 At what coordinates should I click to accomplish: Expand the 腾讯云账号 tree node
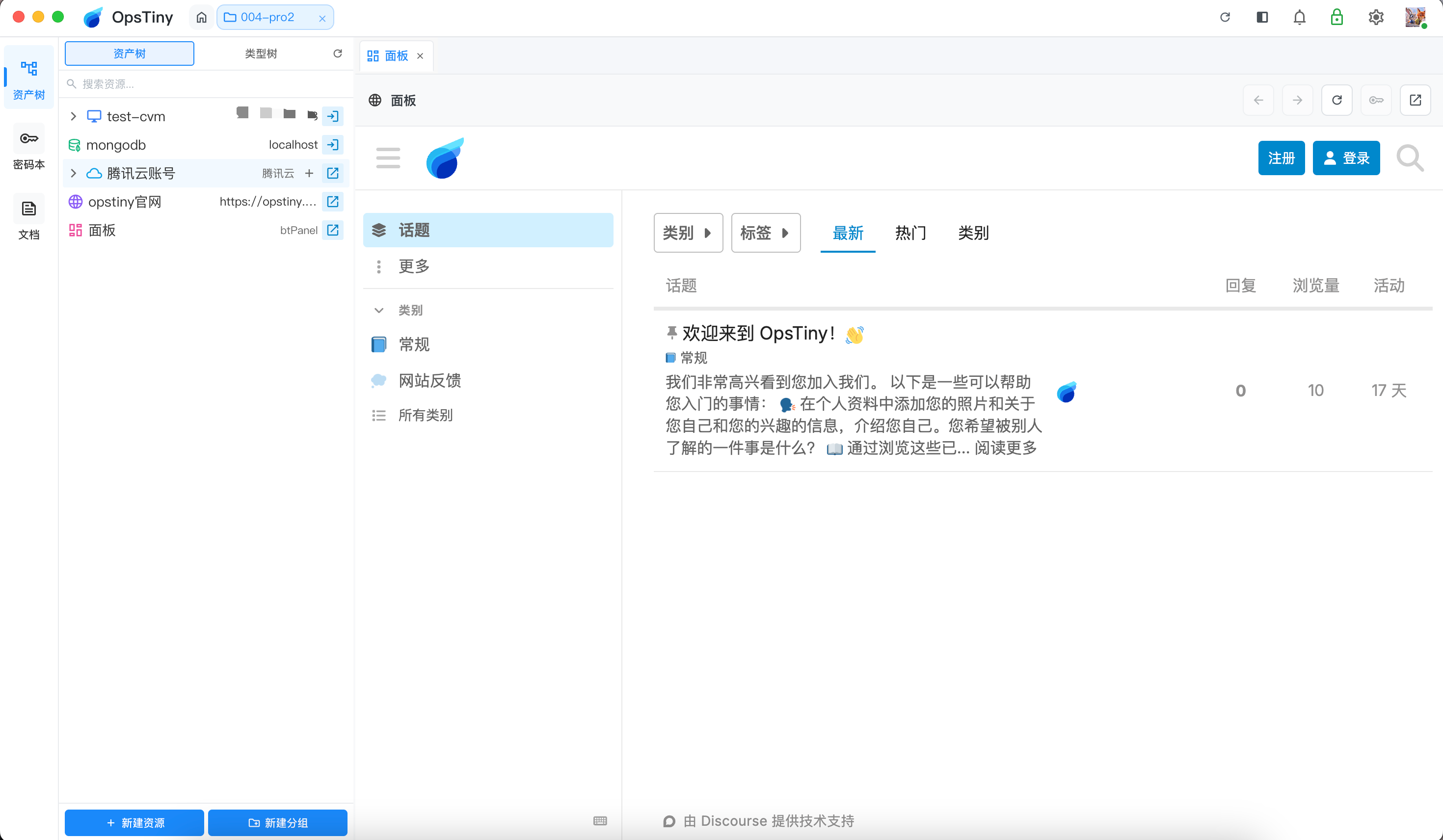[73, 173]
